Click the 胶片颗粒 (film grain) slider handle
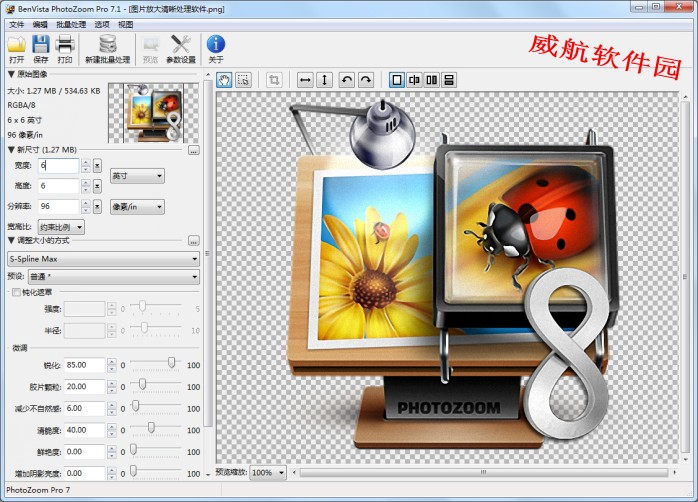The height and width of the screenshot is (502, 698). pyautogui.click(x=142, y=385)
